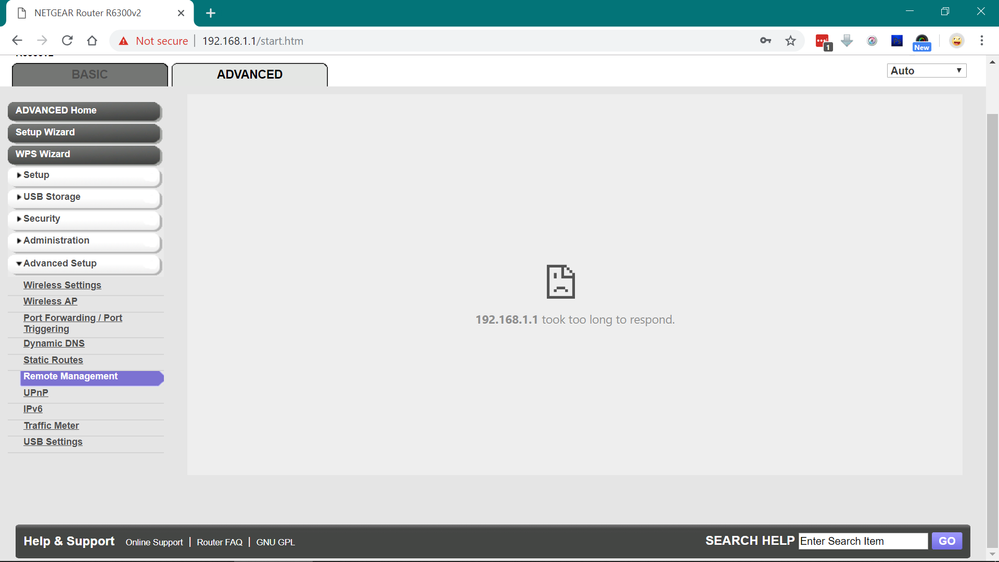Open Wireless AP page
The height and width of the screenshot is (562, 999).
(50, 301)
